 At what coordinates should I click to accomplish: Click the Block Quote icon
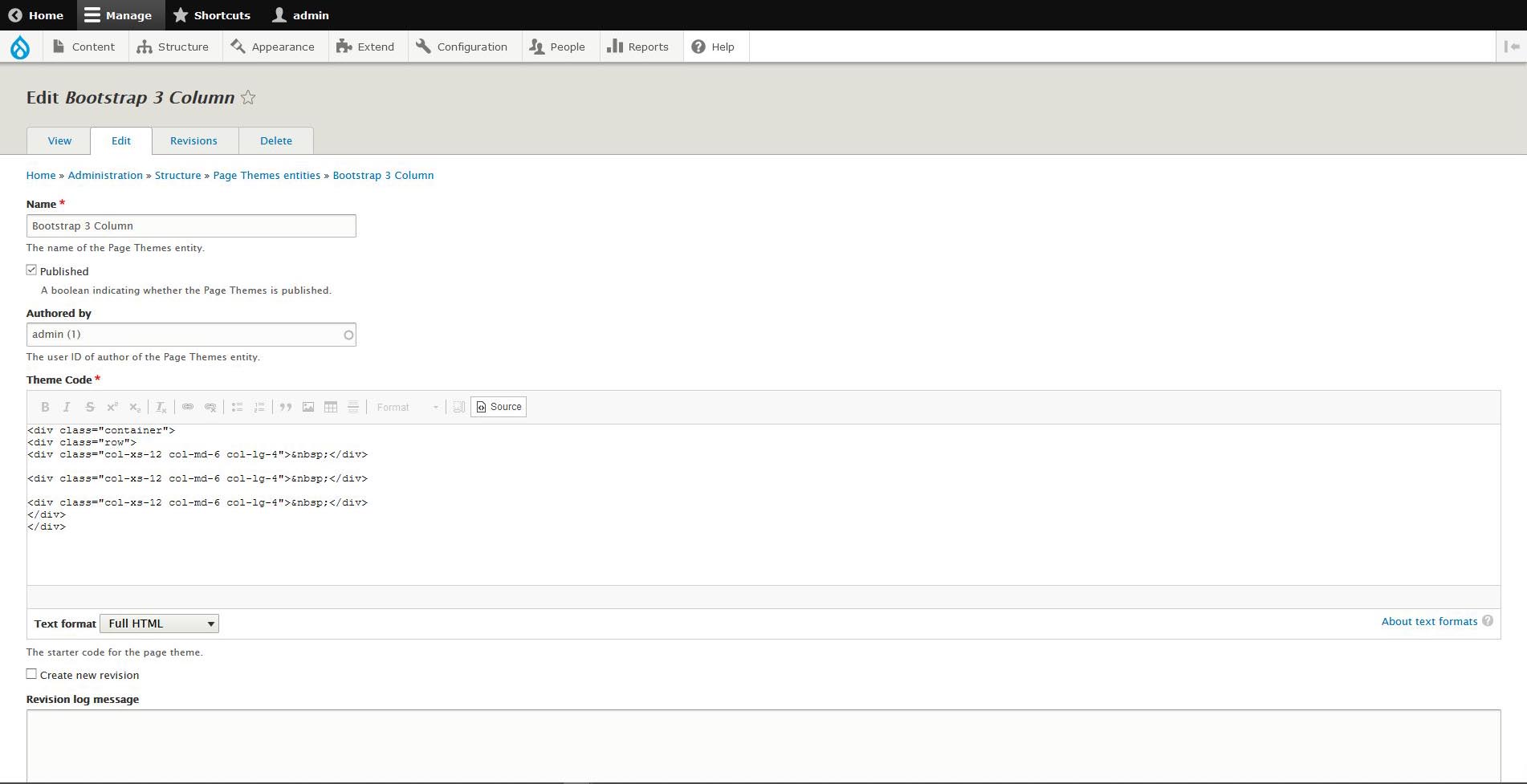[286, 408]
